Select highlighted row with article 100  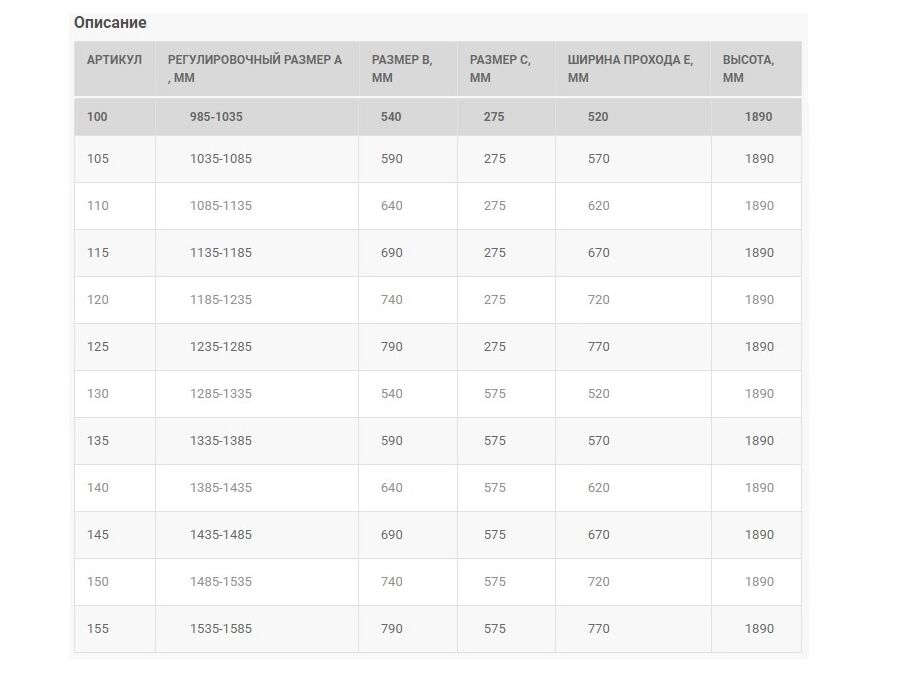point(438,117)
